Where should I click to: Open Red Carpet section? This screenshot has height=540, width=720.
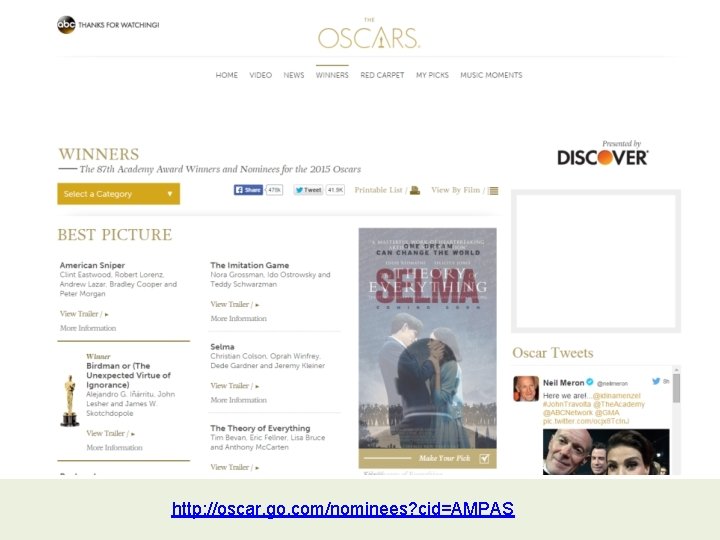click(x=382, y=75)
